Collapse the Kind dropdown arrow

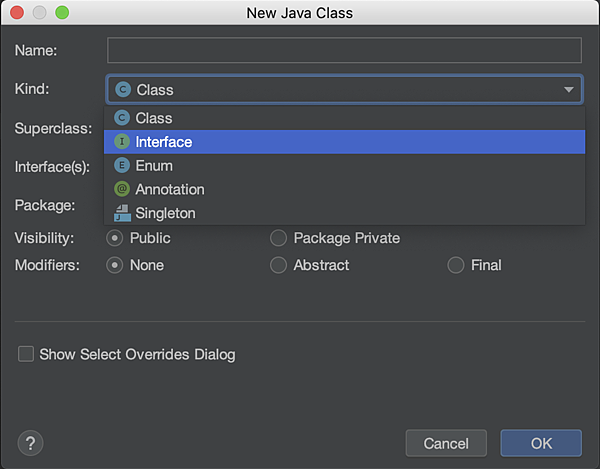tap(569, 90)
